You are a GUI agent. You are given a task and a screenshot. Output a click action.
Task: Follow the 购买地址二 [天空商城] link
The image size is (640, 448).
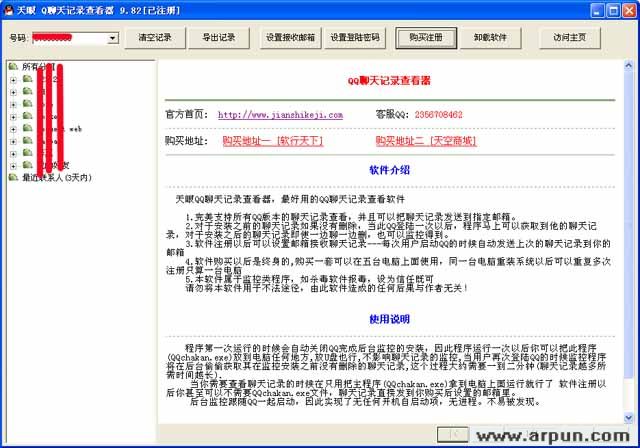[x=426, y=141]
